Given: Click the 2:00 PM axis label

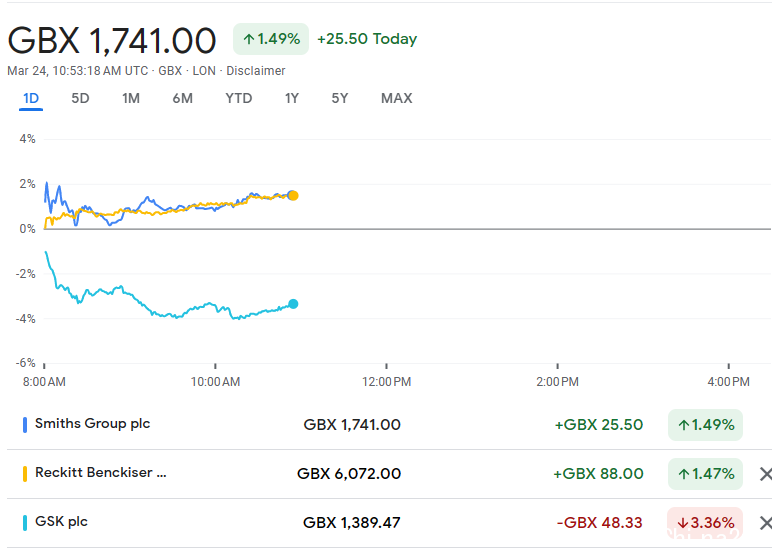Looking at the screenshot, I should 557,382.
